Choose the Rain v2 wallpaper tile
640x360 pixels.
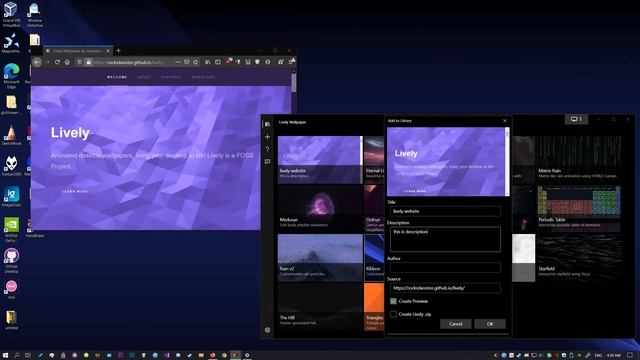coord(320,258)
